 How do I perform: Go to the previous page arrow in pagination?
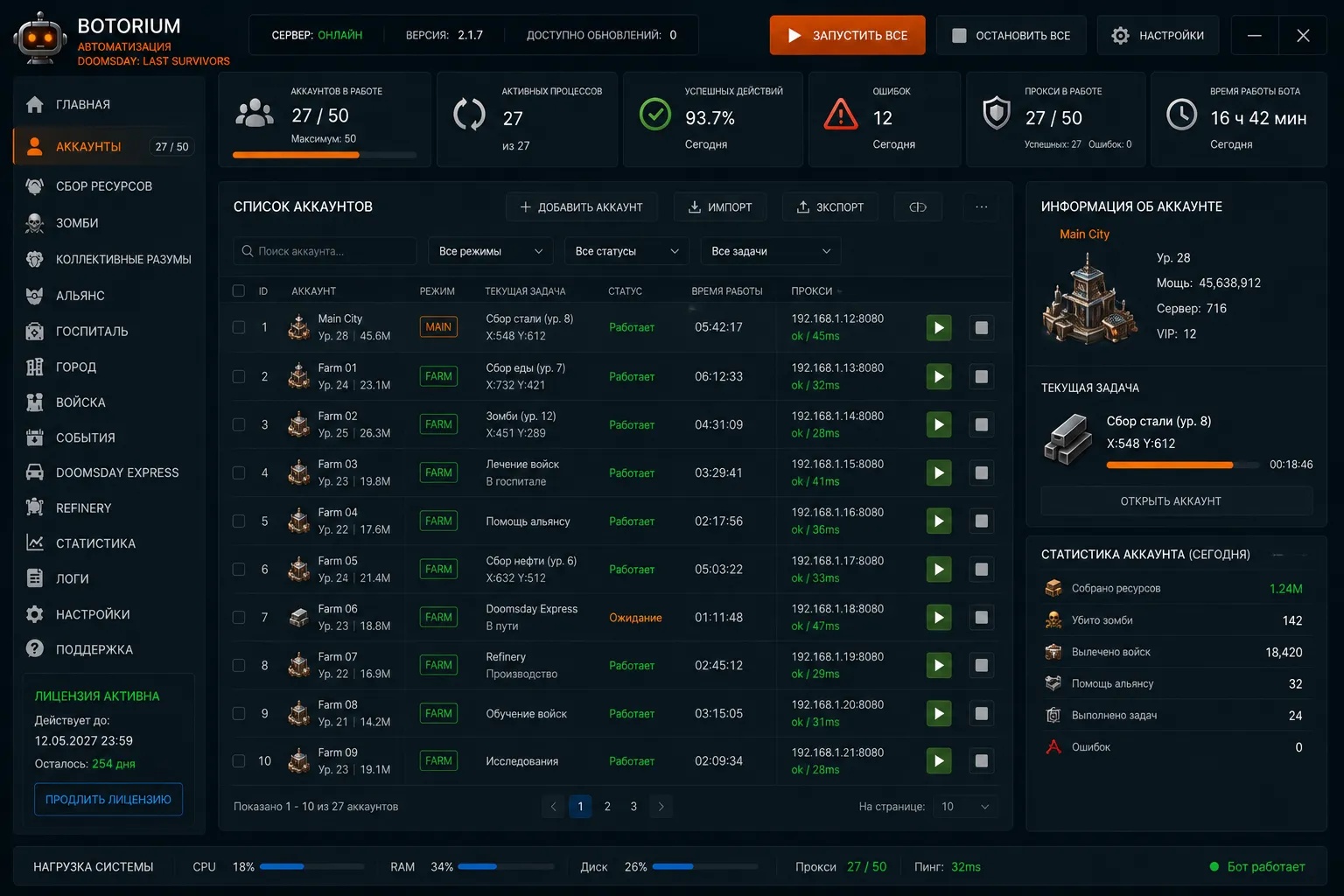(553, 807)
